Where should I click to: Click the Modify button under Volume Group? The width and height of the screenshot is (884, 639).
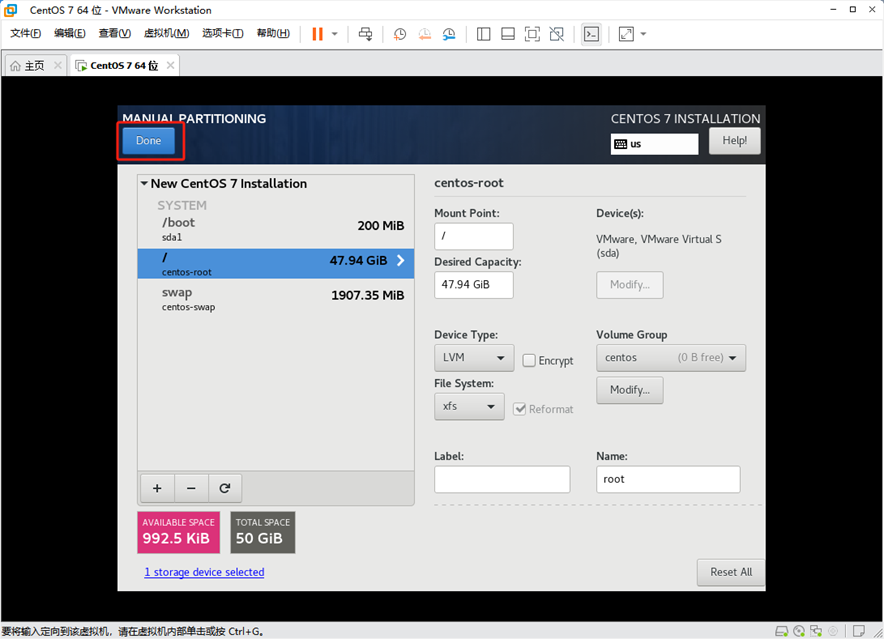[630, 390]
